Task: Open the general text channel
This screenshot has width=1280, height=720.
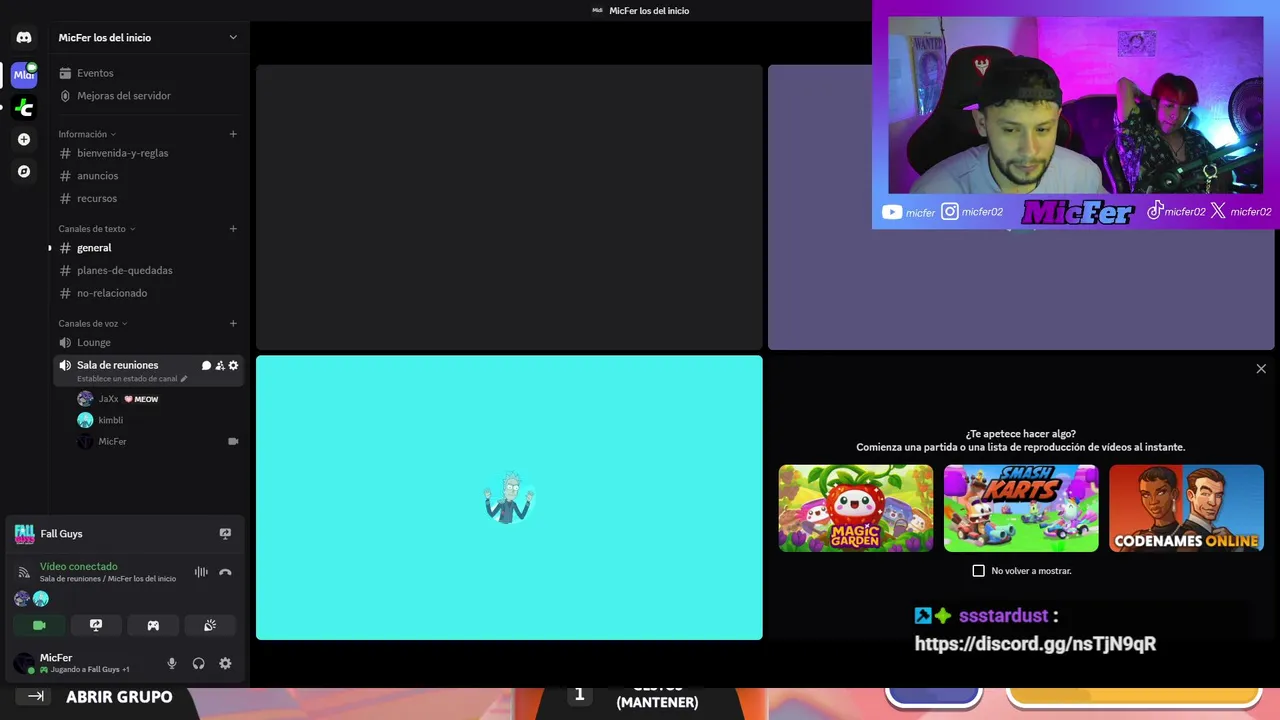Action: pyautogui.click(x=148, y=248)
